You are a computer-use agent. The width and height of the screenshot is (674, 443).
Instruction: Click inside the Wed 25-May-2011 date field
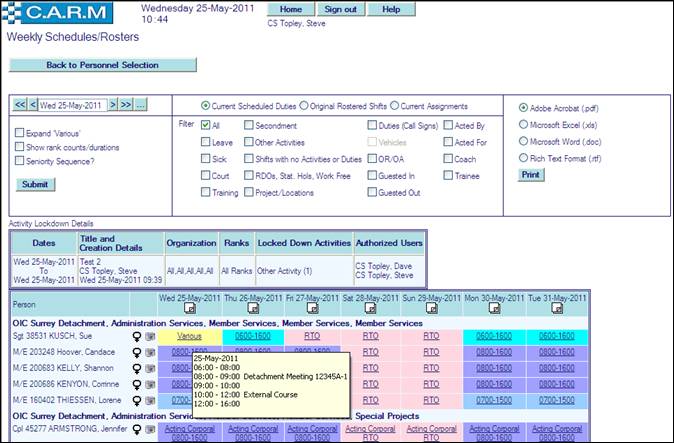point(74,105)
